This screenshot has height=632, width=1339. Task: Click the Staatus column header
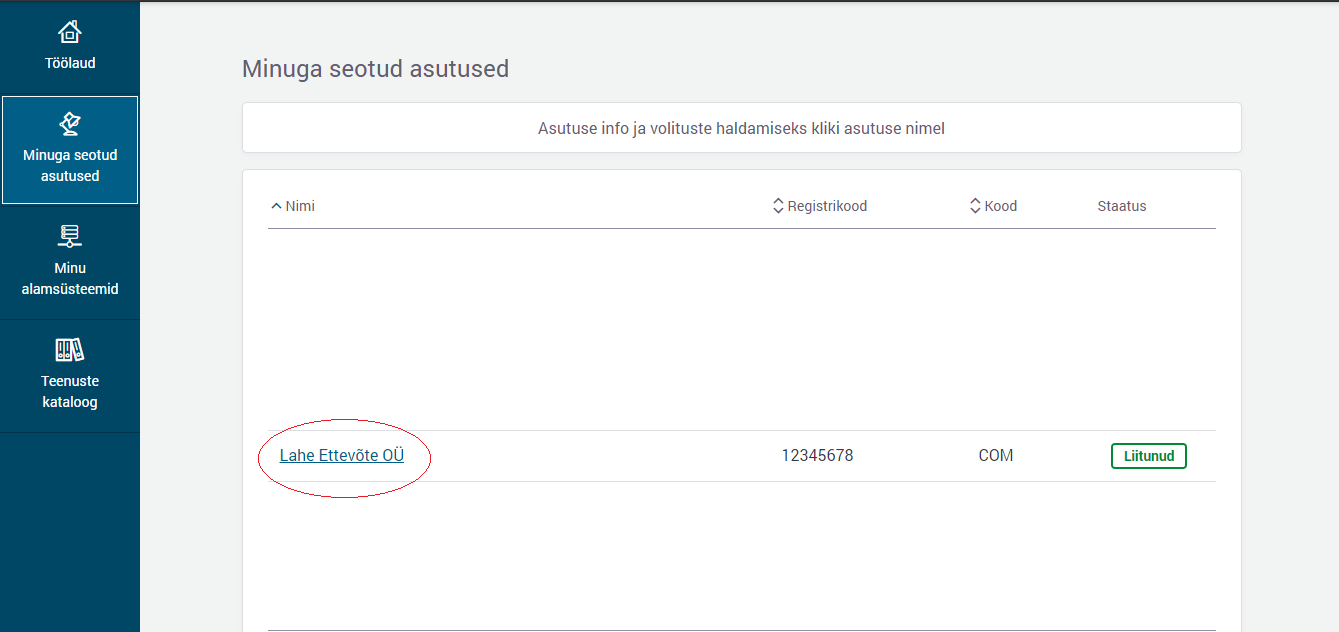point(1122,206)
